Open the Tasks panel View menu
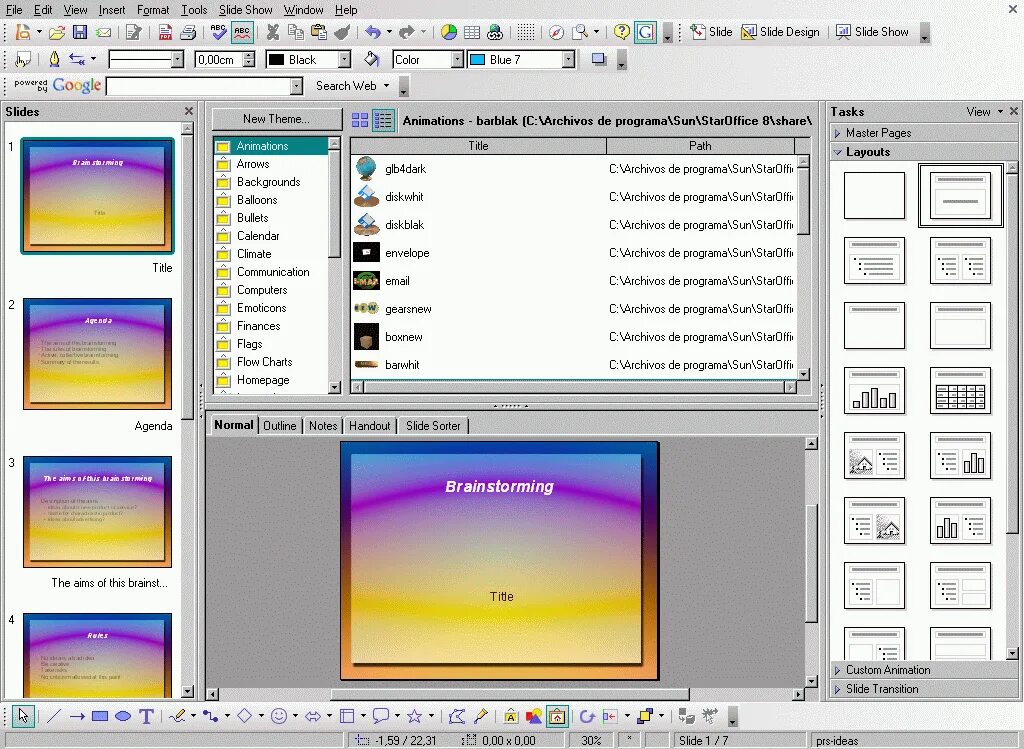The width and height of the screenshot is (1024, 749). pos(984,112)
